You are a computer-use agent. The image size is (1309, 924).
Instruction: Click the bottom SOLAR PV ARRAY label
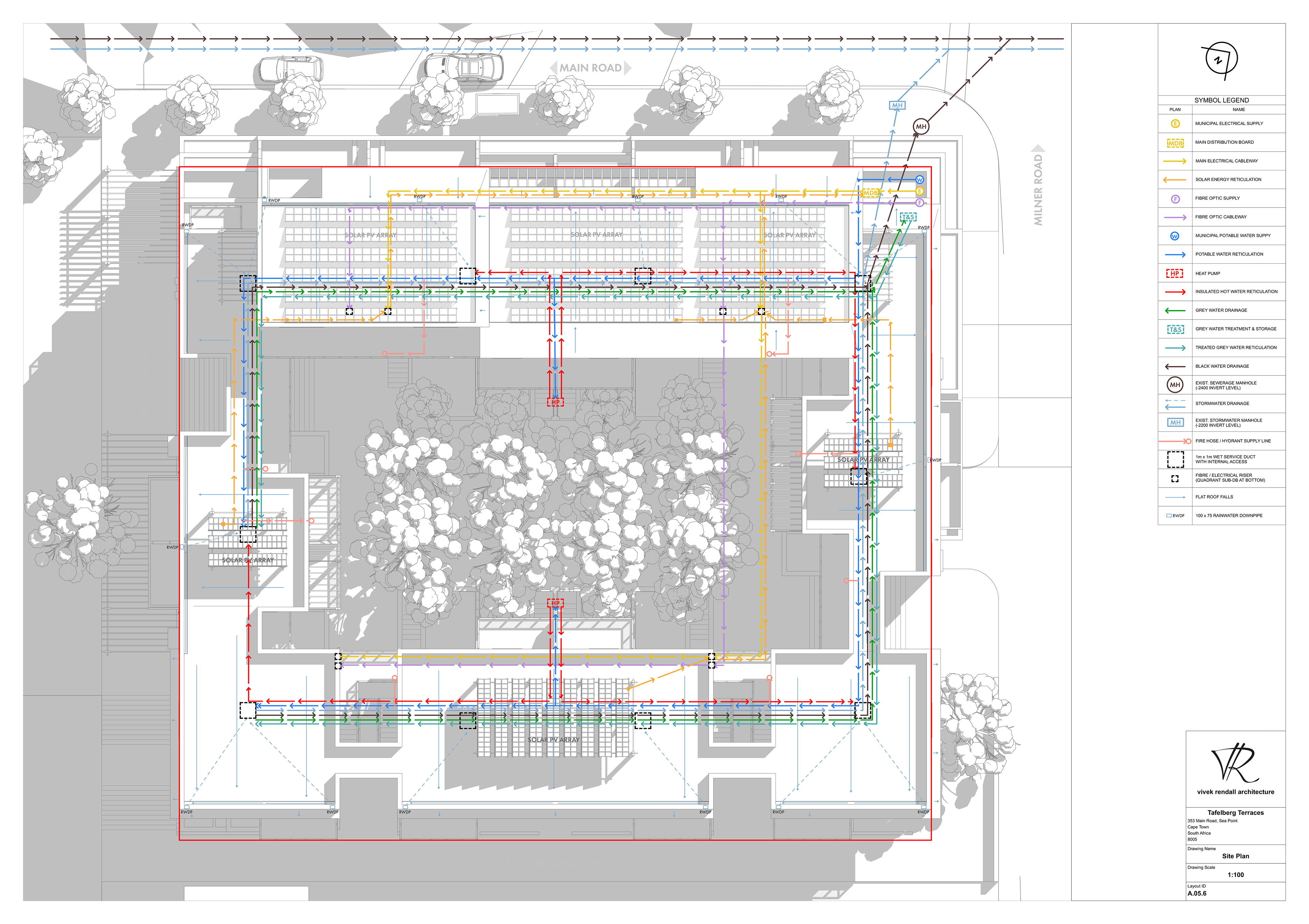[553, 739]
